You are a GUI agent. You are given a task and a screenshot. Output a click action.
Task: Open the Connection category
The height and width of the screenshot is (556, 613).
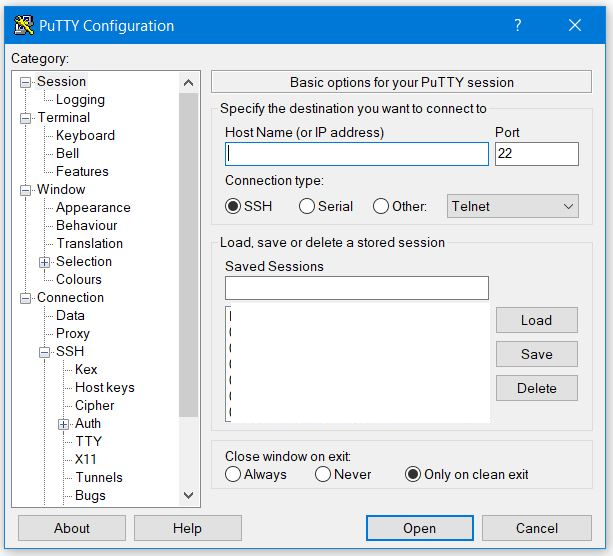coord(70,297)
